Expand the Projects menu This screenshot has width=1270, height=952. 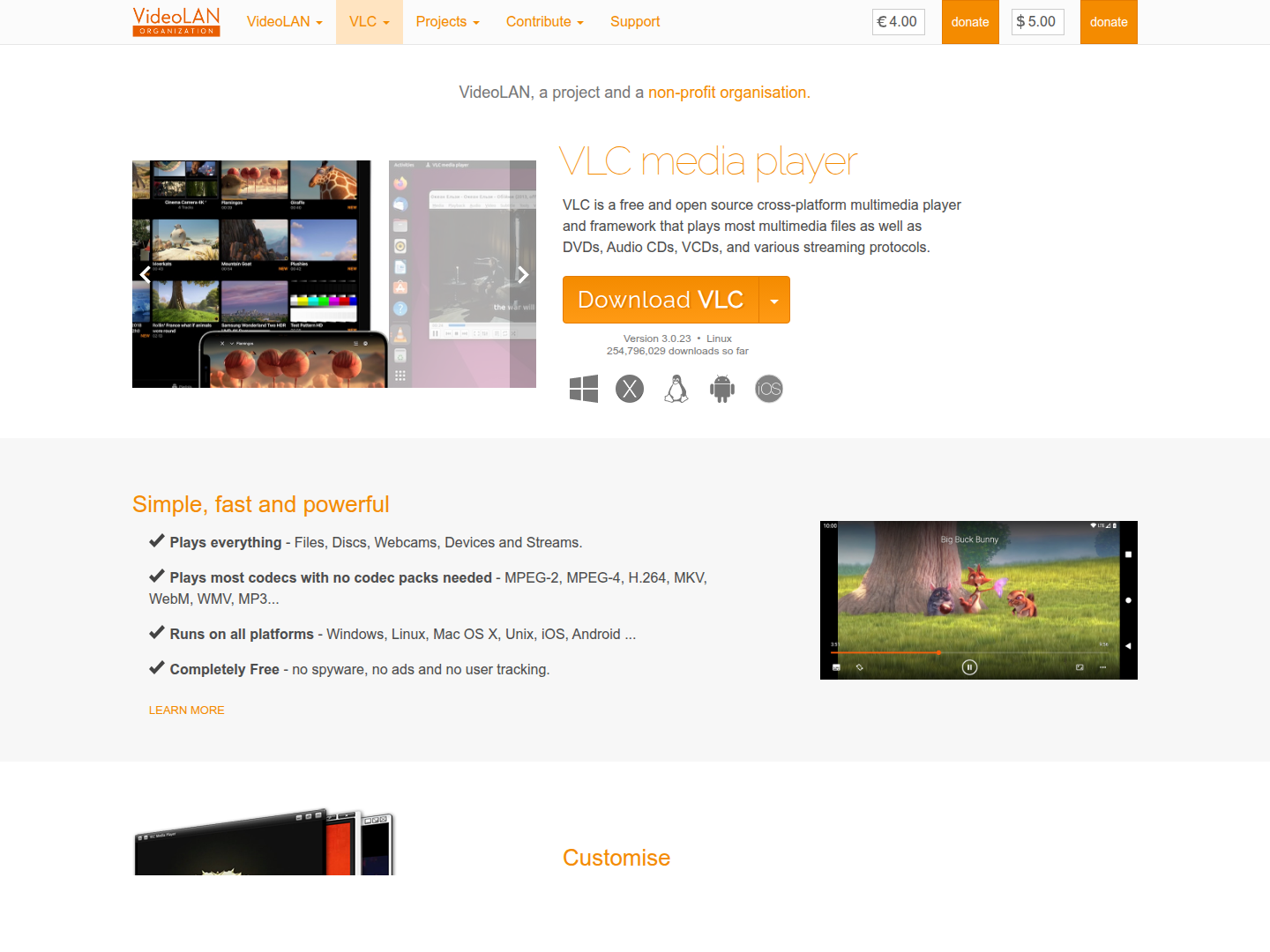point(448,22)
